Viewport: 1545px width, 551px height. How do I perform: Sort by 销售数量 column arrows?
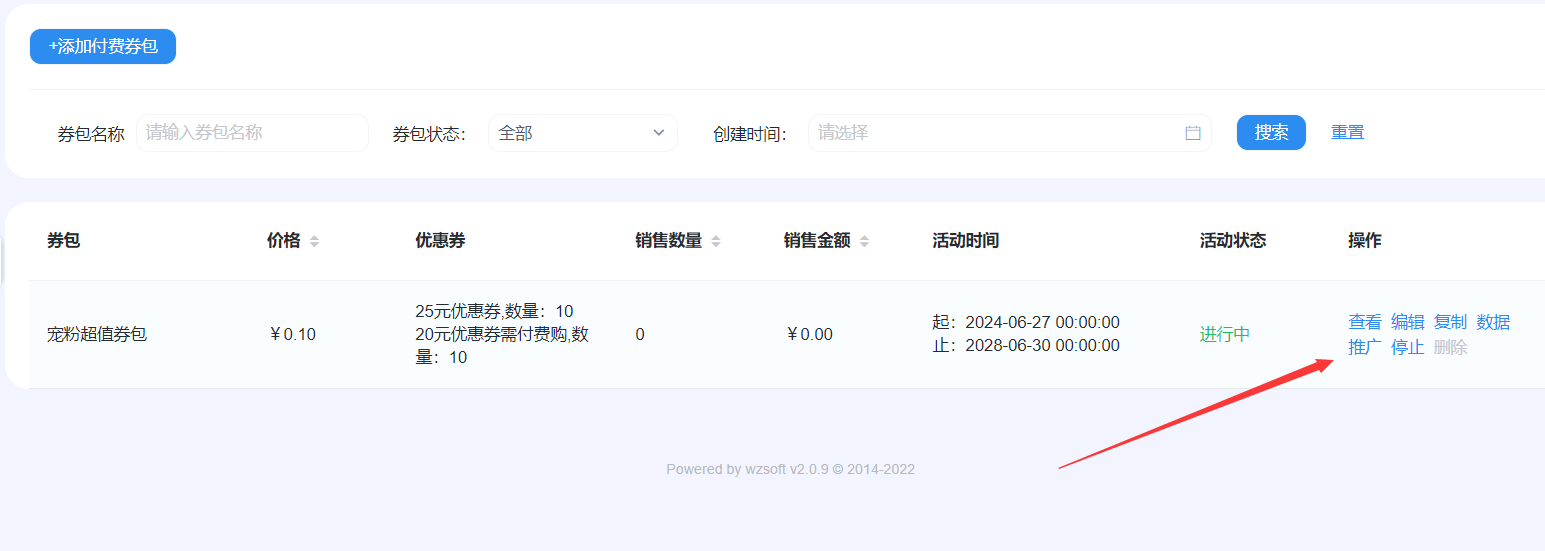tap(716, 241)
